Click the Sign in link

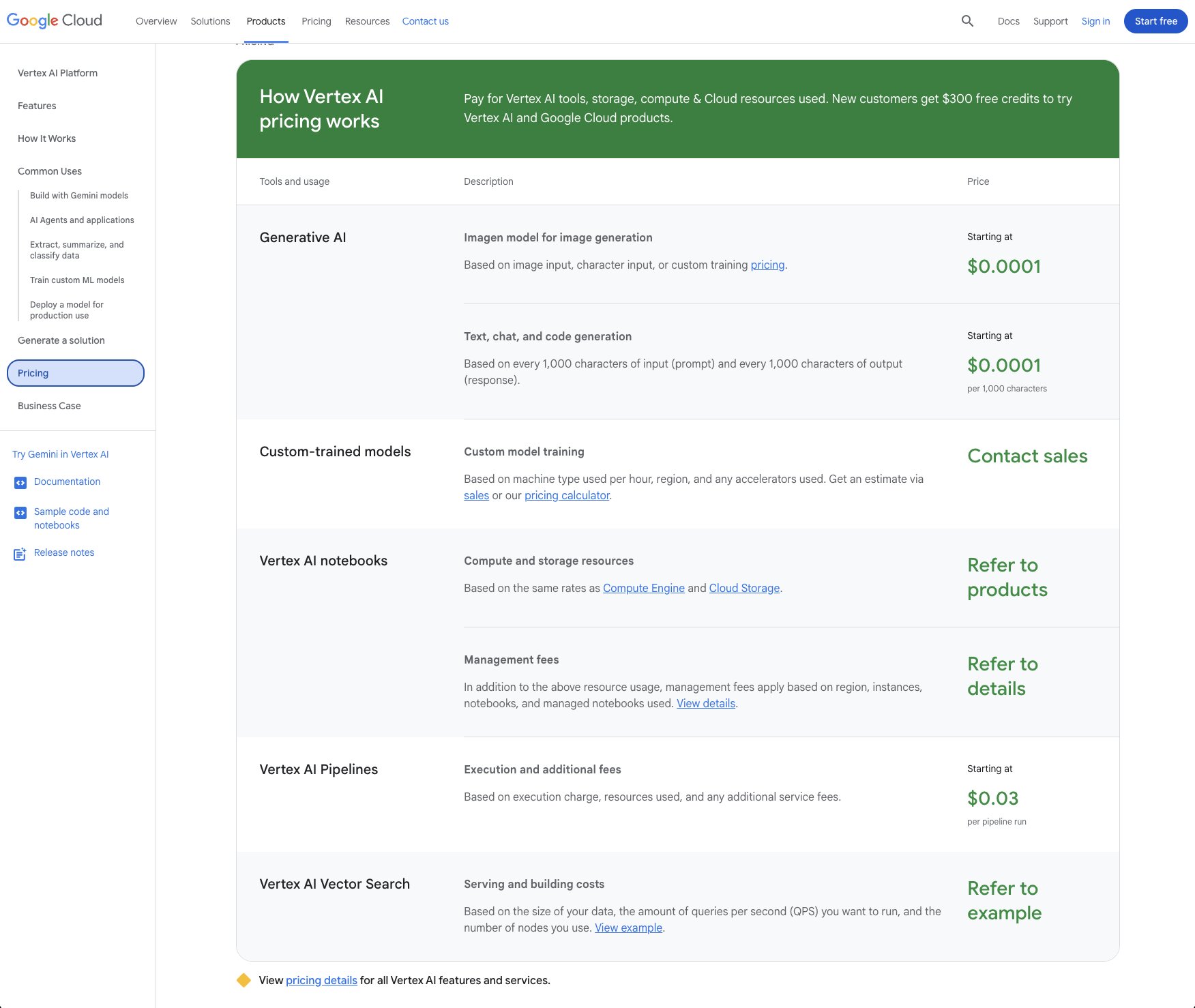click(x=1095, y=21)
